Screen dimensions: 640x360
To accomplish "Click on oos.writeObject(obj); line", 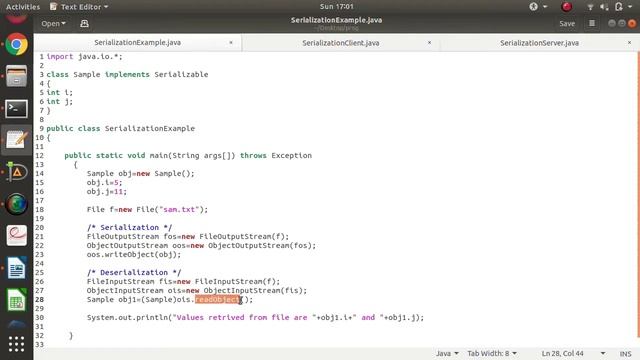I will click(x=133, y=255).
